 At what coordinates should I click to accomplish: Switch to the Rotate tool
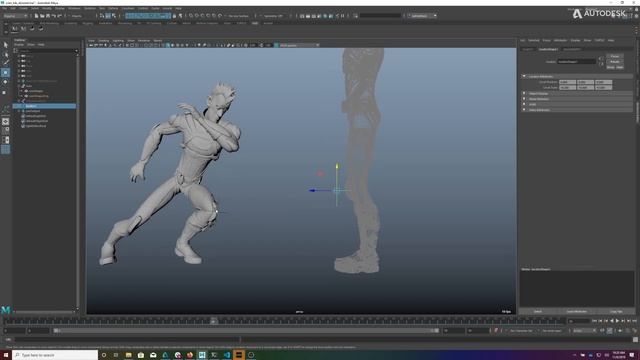(x=5, y=82)
